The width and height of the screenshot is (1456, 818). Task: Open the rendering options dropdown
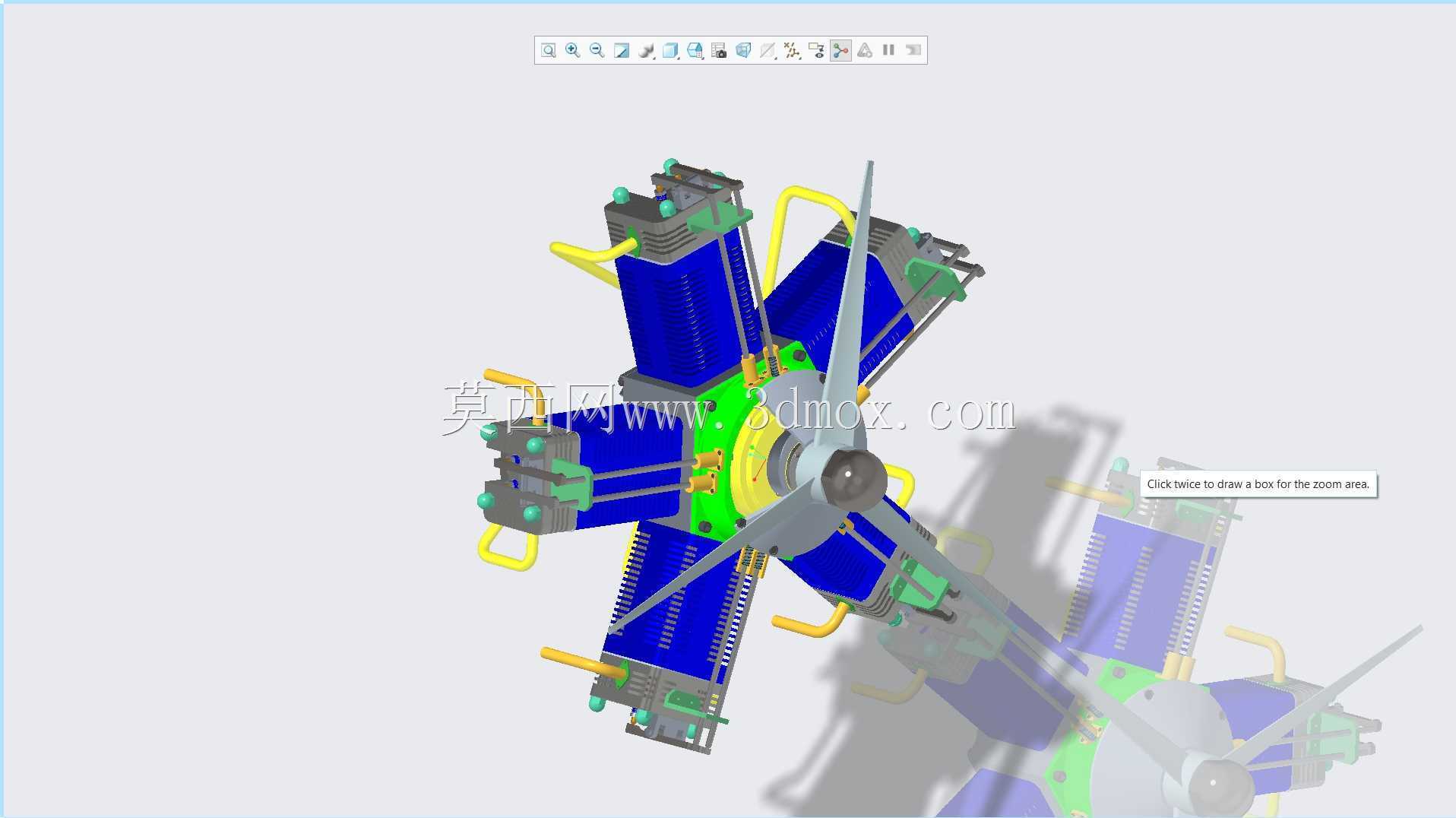click(x=646, y=50)
